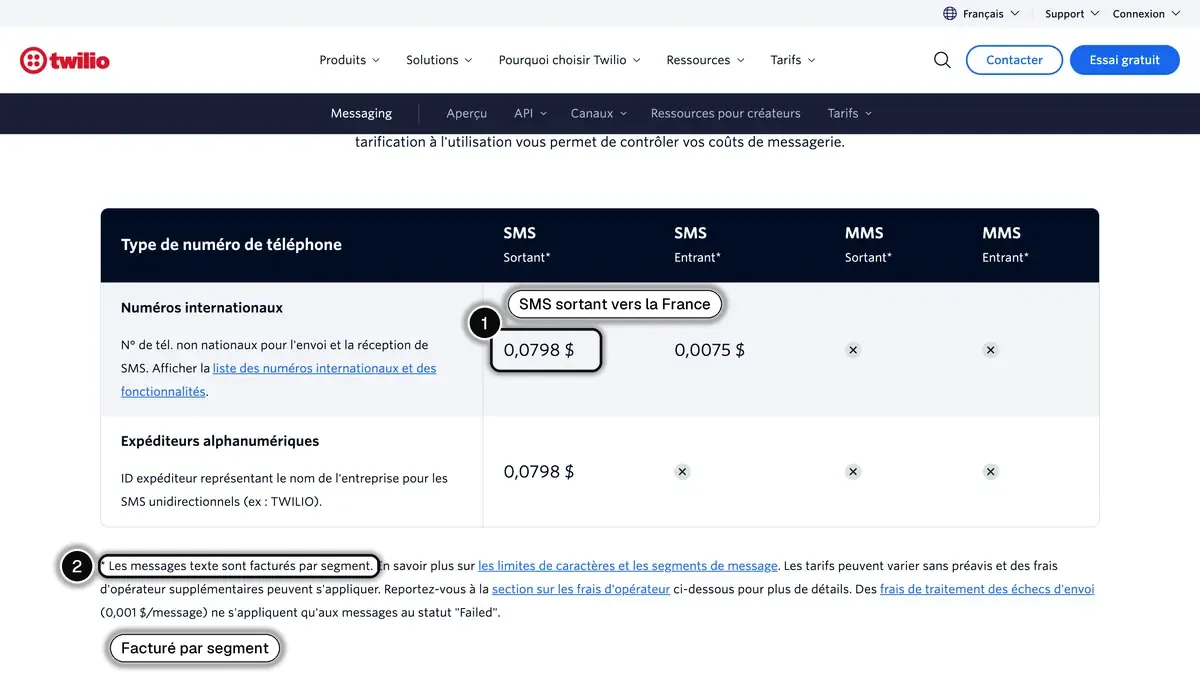Click the X icon under MMS Entrant in Numéros internationaux row
The height and width of the screenshot is (675, 1200).
tap(990, 350)
